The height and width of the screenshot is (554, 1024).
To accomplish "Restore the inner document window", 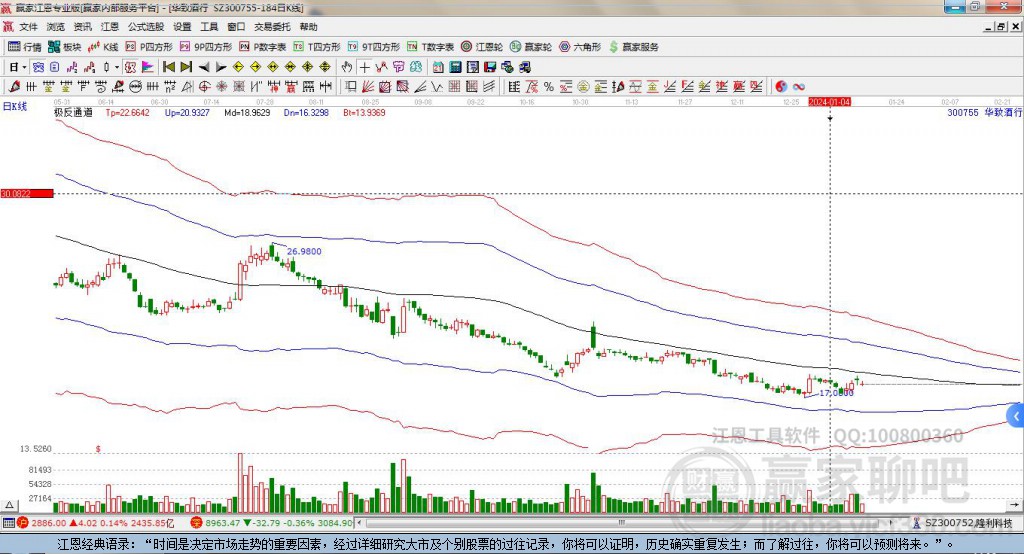I will click(1000, 27).
